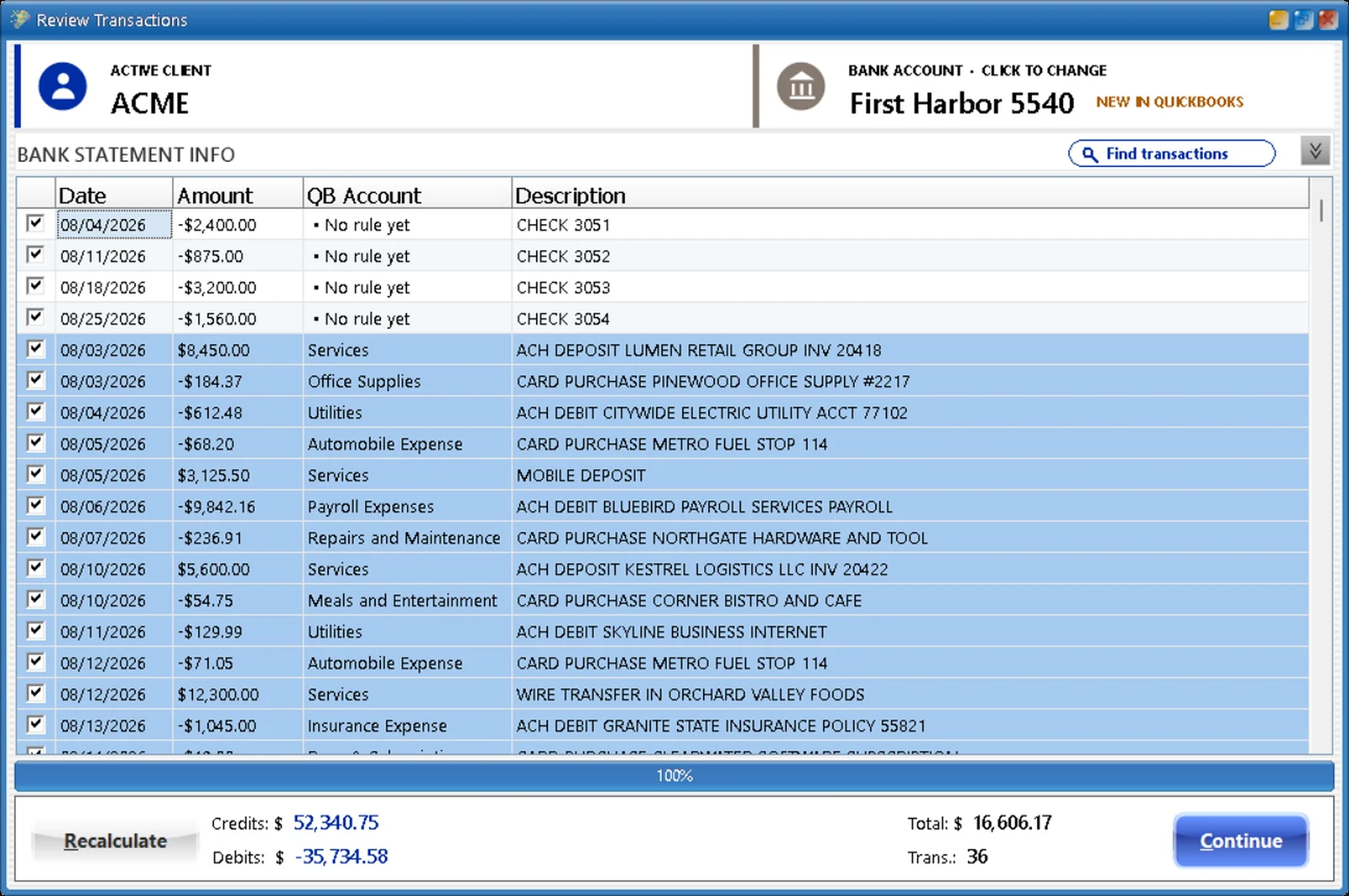Click the Review Transactions title bar app icon

point(19,19)
